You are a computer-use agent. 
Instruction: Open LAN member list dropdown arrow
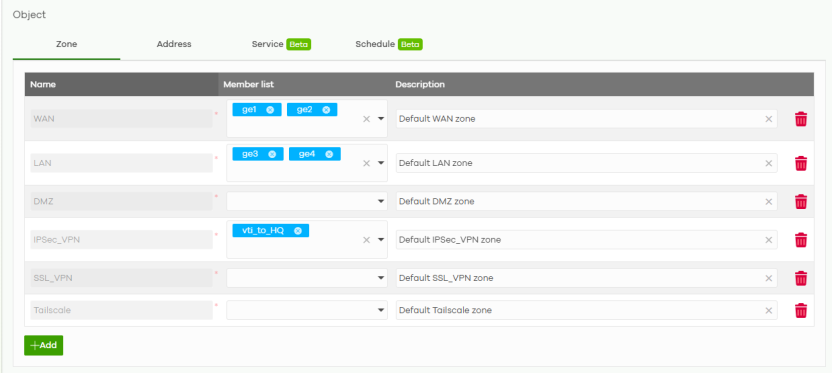click(380, 163)
